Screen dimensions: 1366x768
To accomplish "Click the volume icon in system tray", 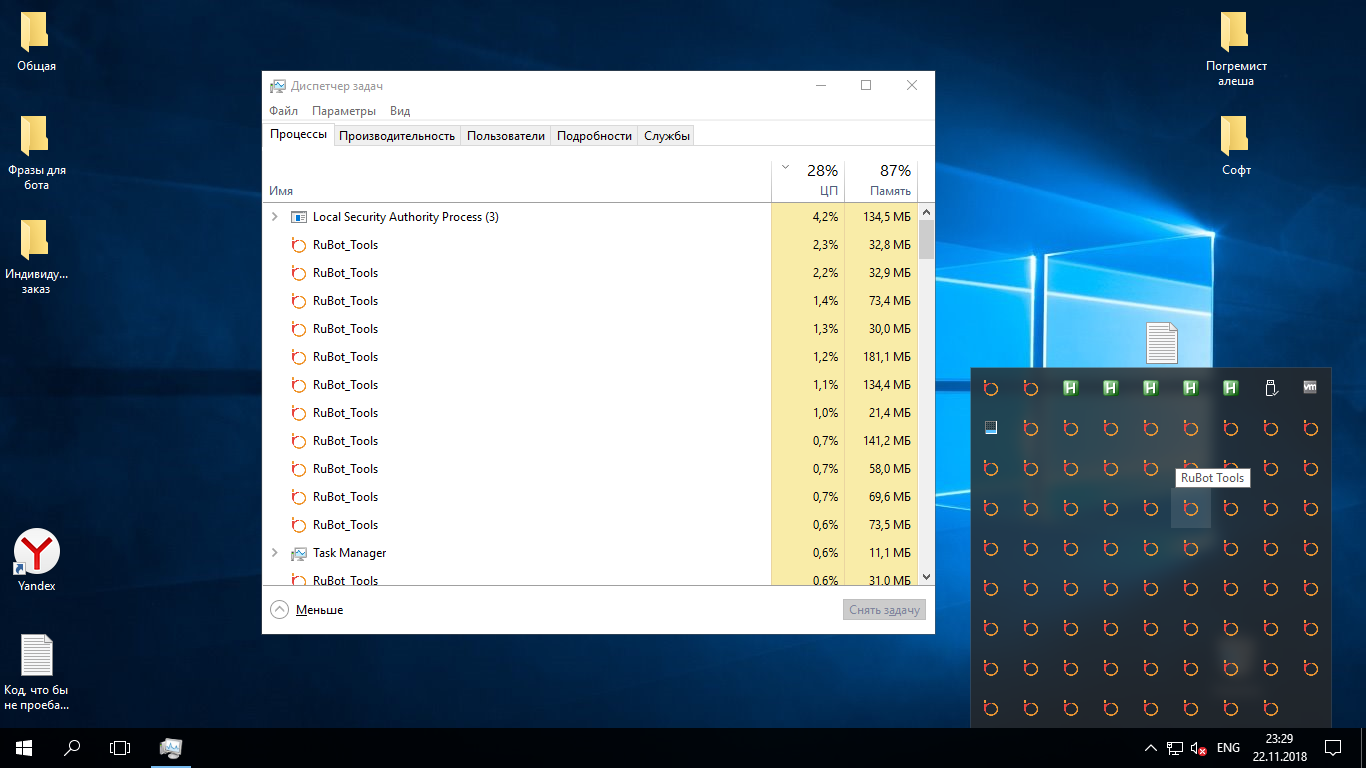I will pos(1198,748).
